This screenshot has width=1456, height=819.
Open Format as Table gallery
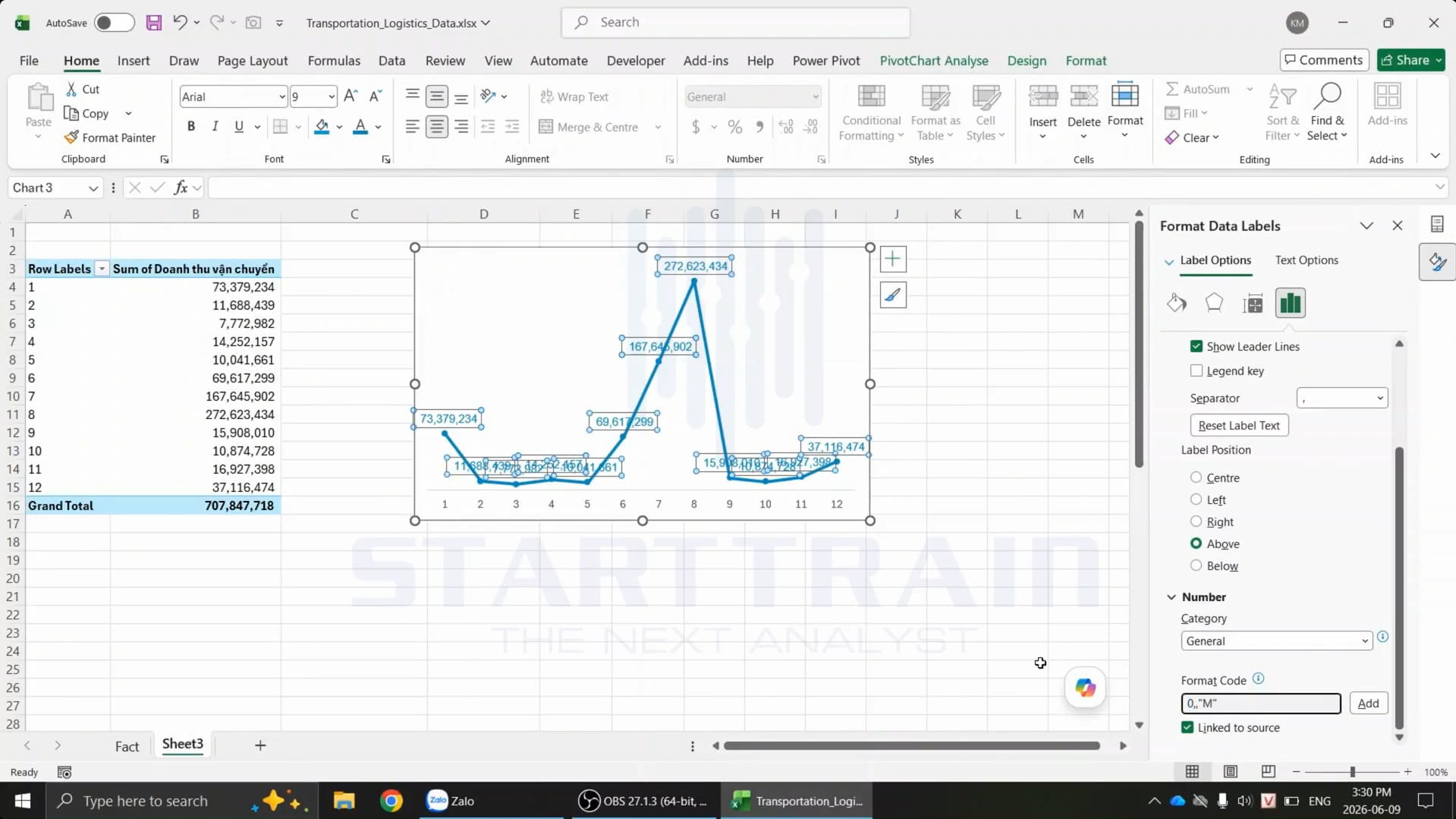click(935, 113)
